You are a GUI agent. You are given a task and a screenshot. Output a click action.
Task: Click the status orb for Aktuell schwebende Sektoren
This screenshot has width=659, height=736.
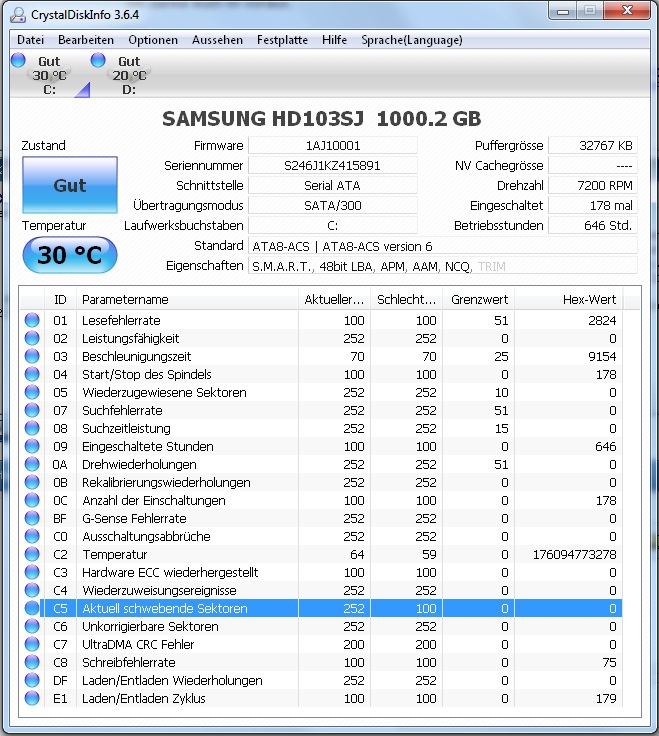click(x=32, y=608)
